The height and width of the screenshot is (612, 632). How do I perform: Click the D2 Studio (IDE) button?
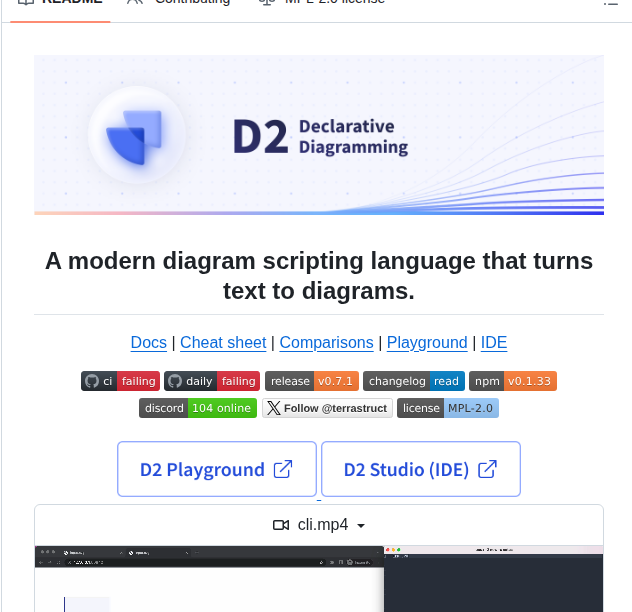[x=420, y=469]
